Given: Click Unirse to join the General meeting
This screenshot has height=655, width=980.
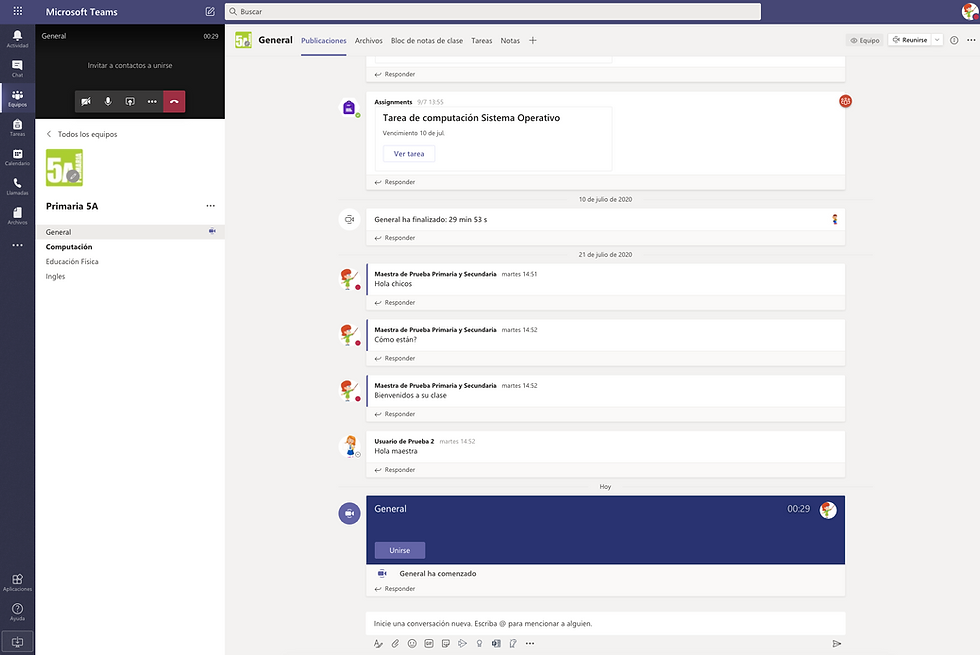Looking at the screenshot, I should tap(400, 550).
